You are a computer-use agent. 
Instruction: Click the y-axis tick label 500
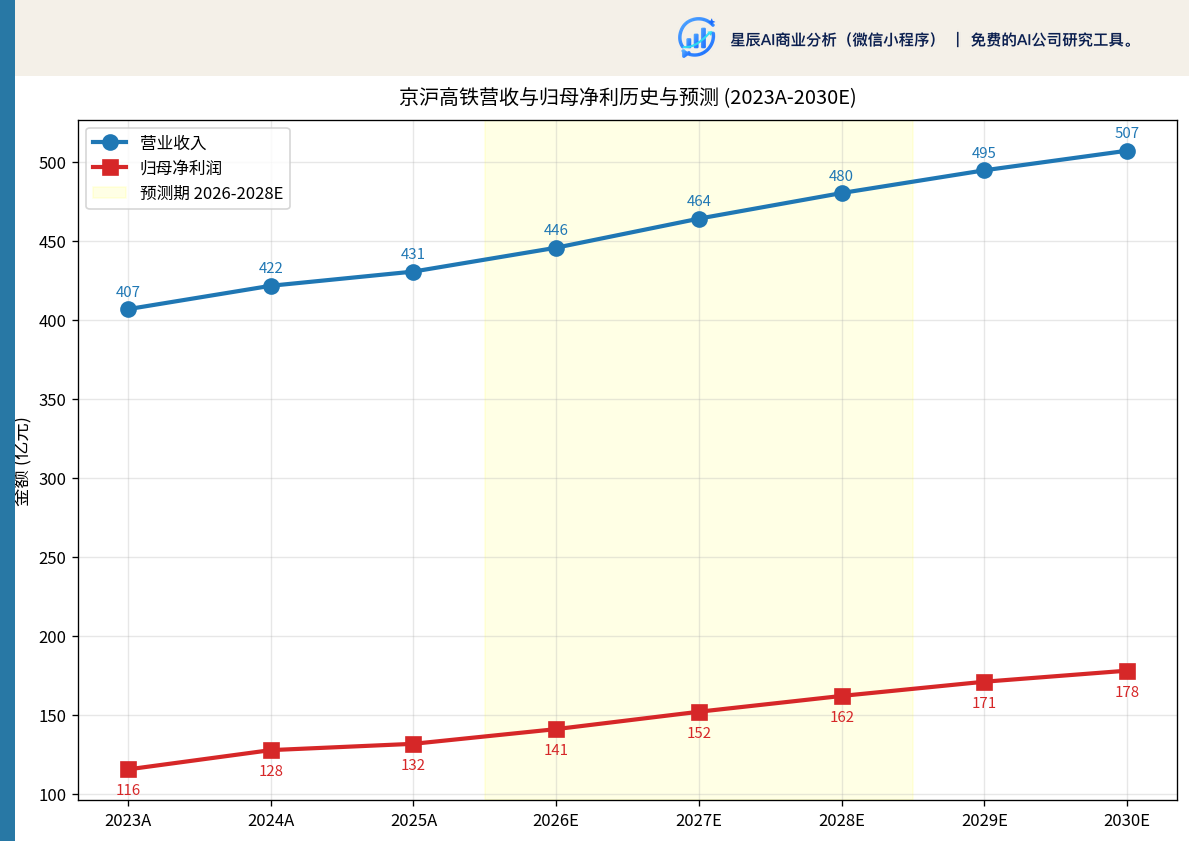pyautogui.click(x=52, y=163)
